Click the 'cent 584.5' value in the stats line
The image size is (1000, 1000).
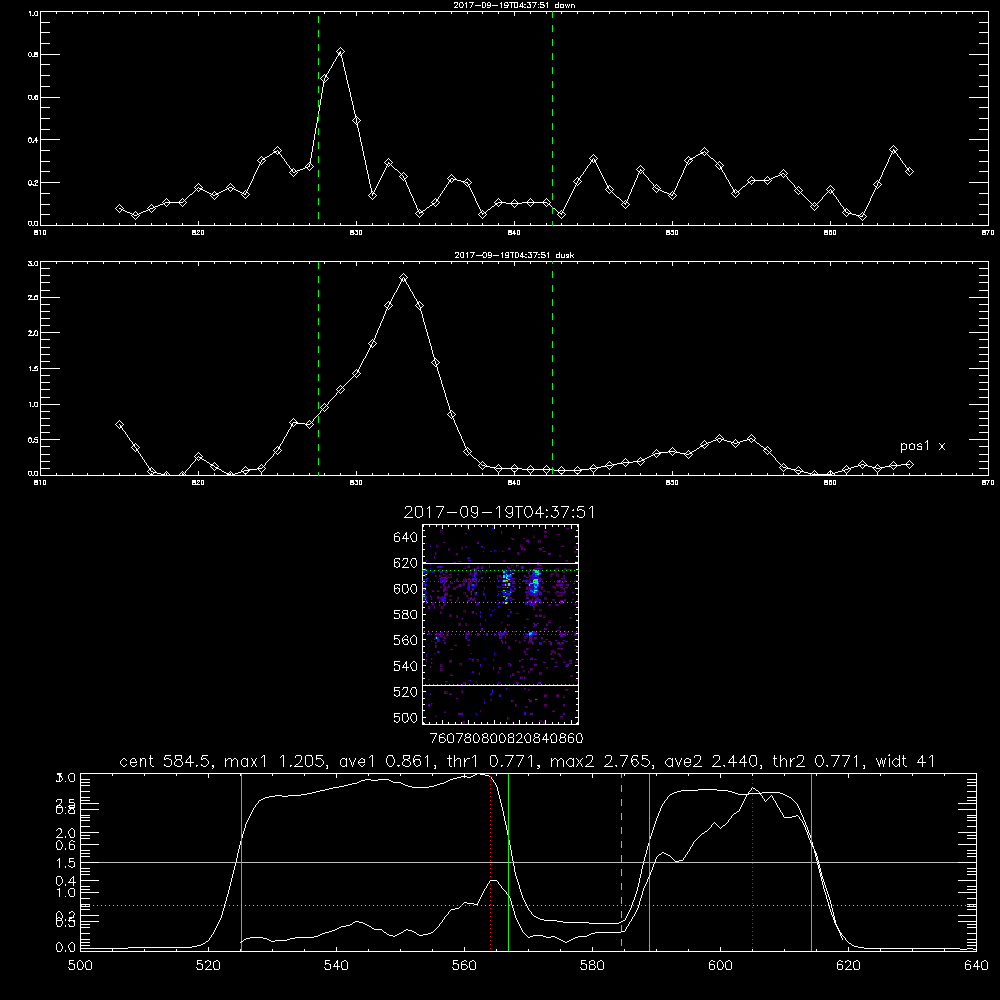pos(165,761)
